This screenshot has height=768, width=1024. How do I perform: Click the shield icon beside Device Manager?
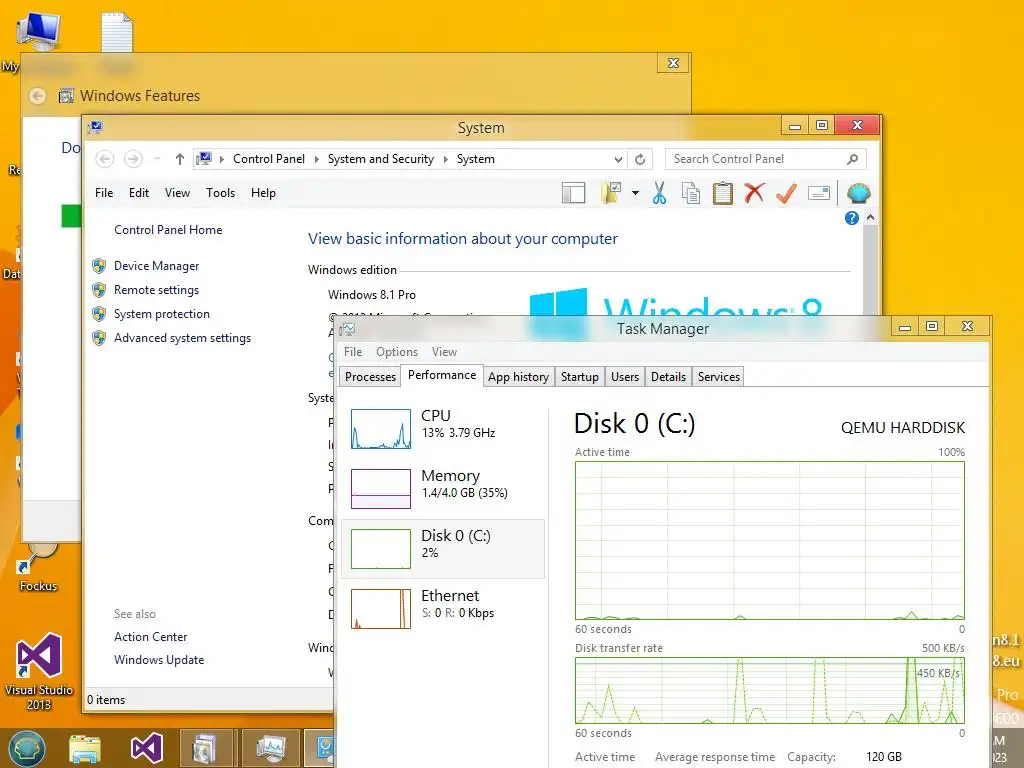[99, 266]
